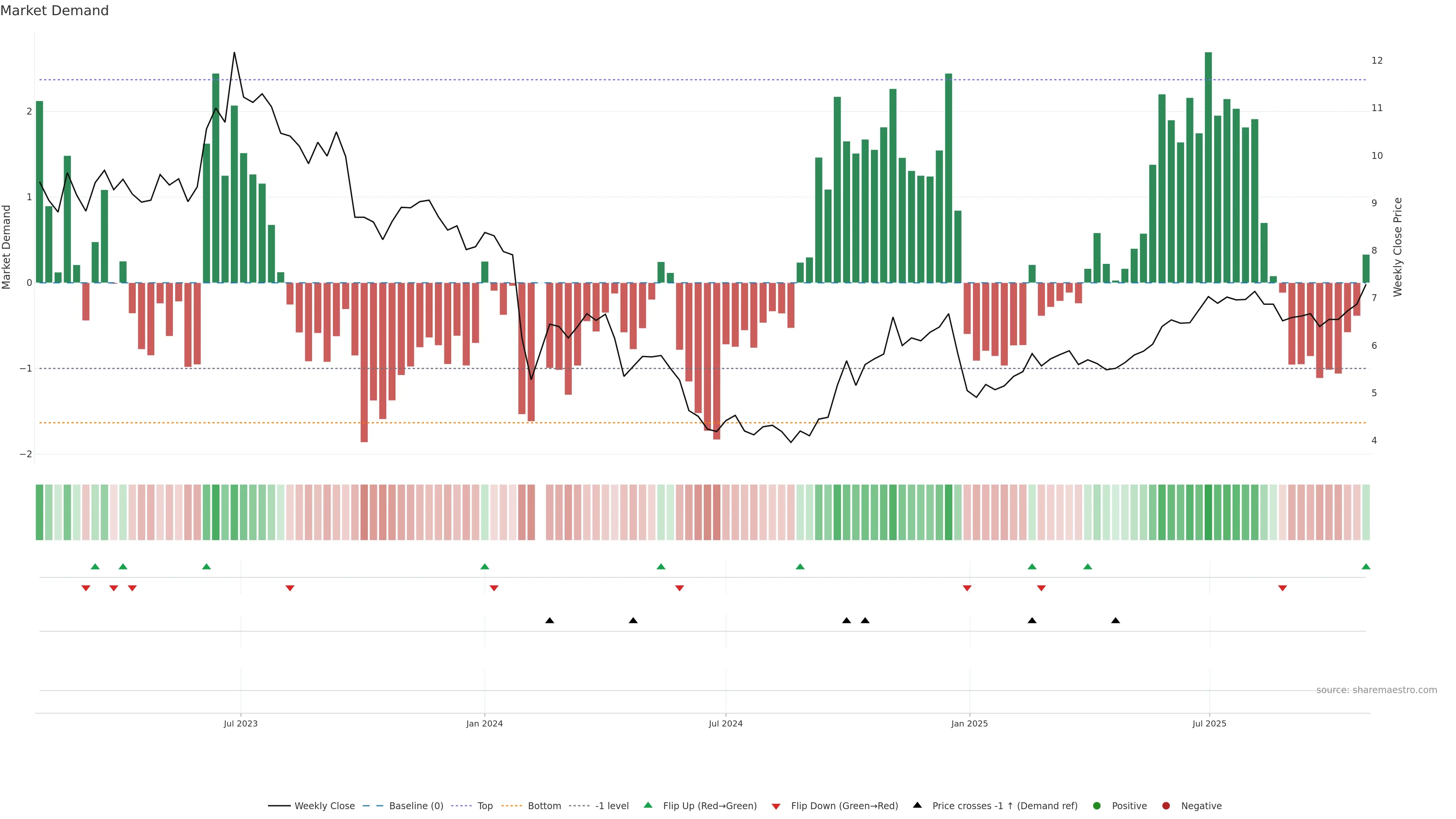Click the rightmost green flip-up marker
Image resolution: width=1456 pixels, height=819 pixels.
pyautogui.click(x=1366, y=567)
